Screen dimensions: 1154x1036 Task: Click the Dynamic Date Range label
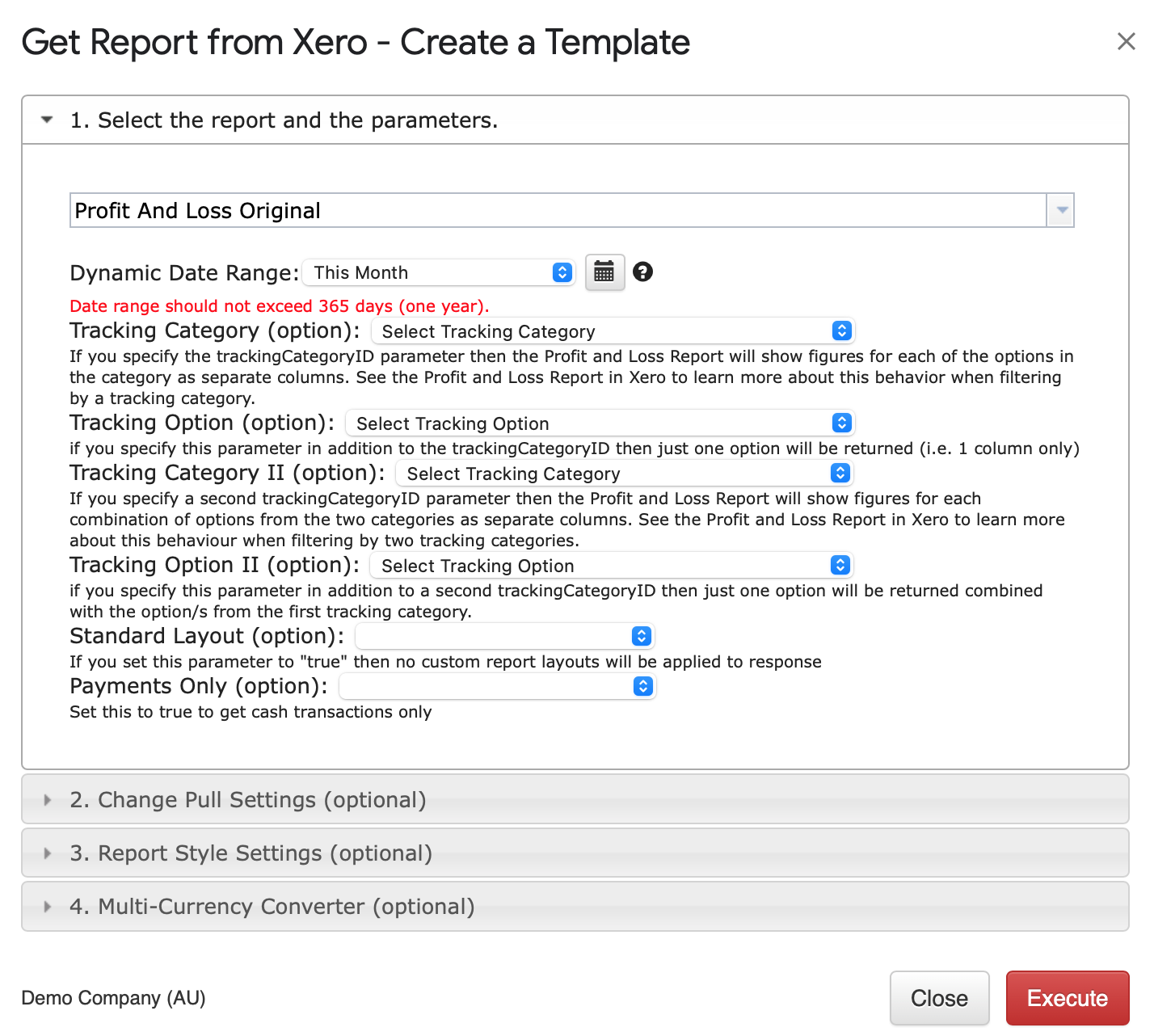(184, 273)
